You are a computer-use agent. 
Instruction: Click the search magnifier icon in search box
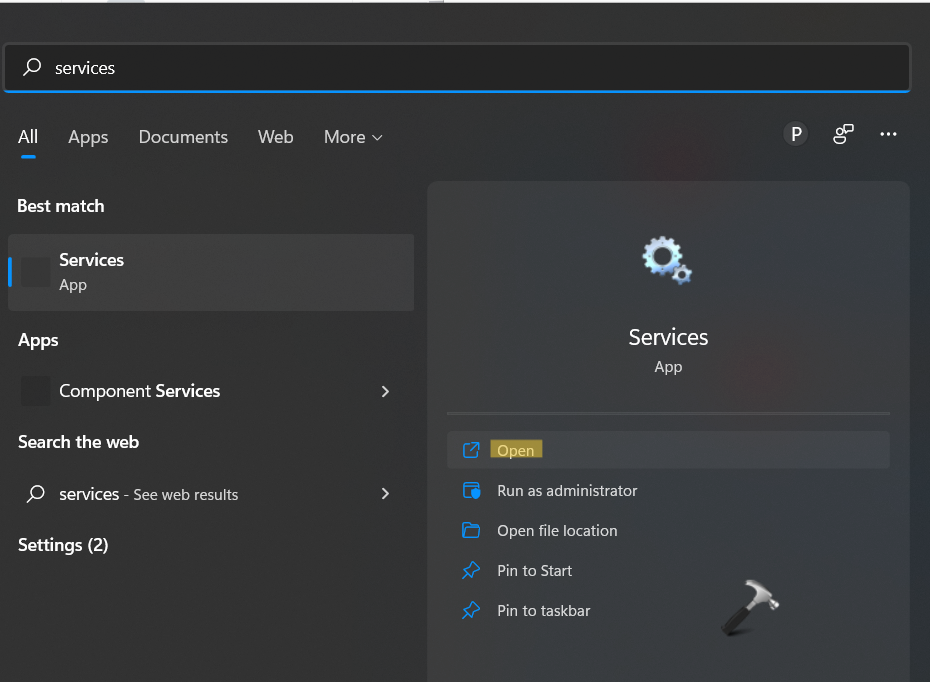pyautogui.click(x=33, y=68)
